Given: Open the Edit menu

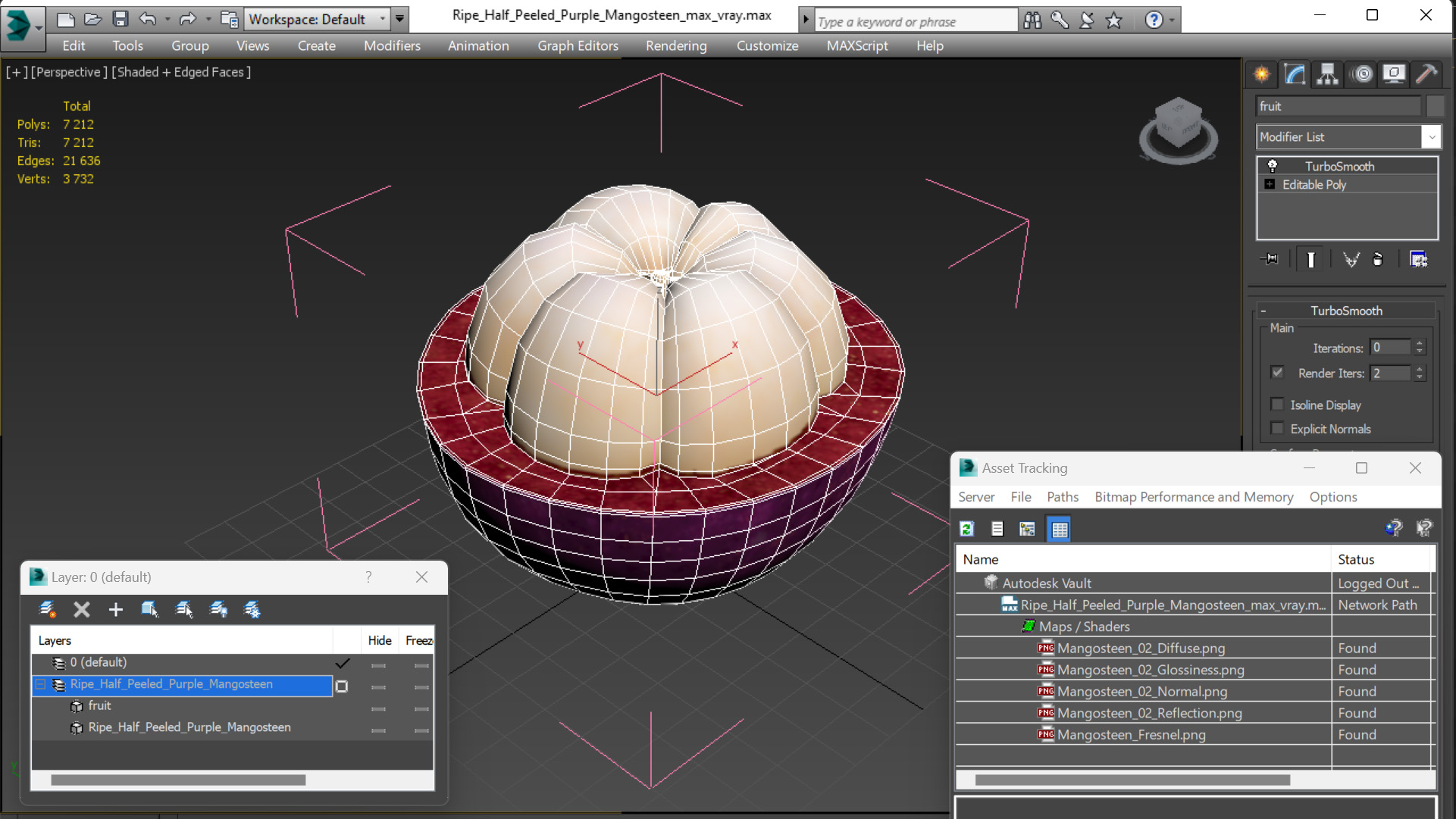Looking at the screenshot, I should pos(74,45).
